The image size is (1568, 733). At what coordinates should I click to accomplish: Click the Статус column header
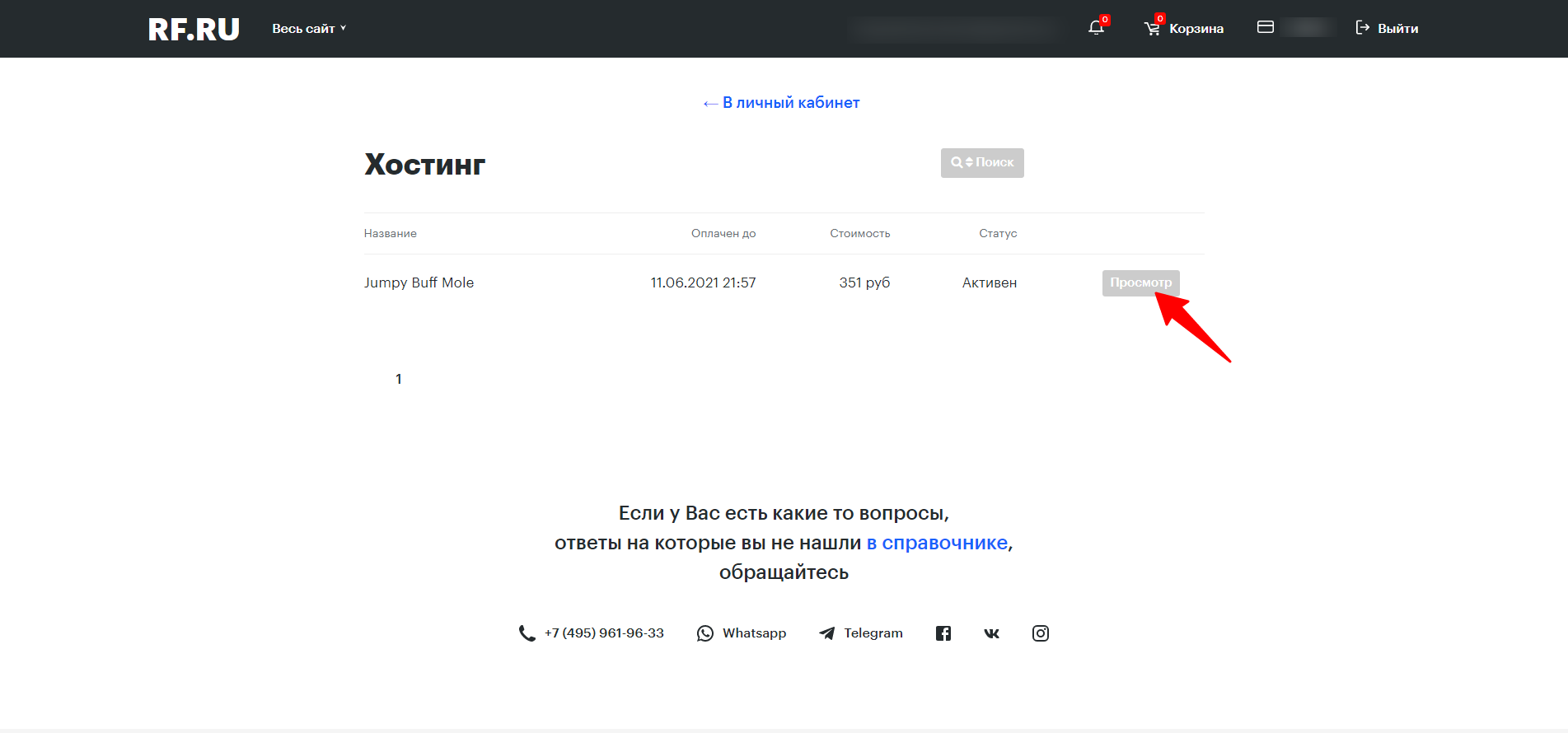click(x=998, y=234)
